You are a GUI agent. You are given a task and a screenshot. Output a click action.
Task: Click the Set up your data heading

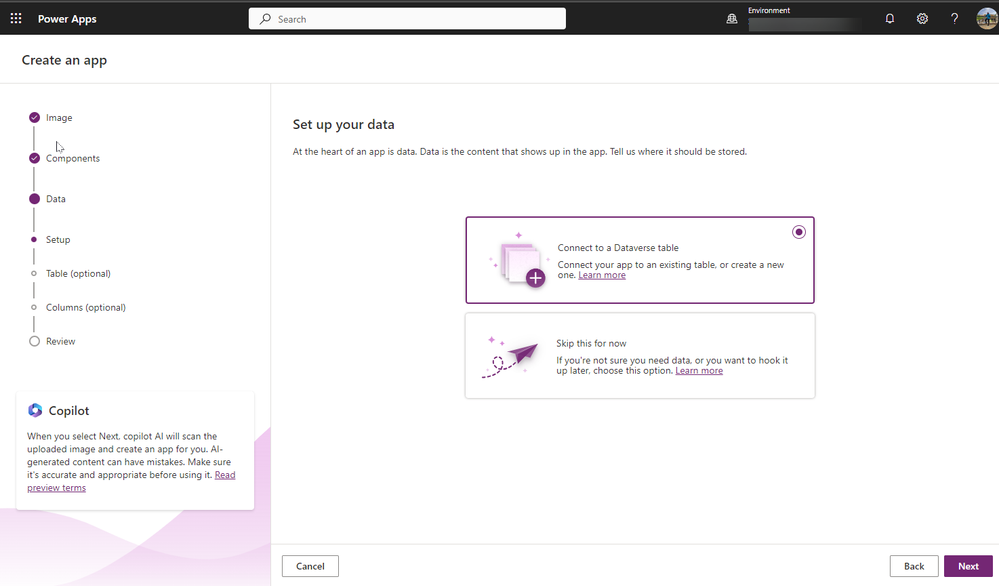[x=343, y=125]
